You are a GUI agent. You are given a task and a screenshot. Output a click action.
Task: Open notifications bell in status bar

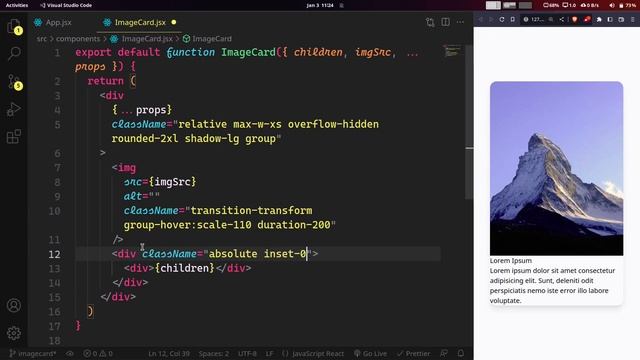coord(460,353)
